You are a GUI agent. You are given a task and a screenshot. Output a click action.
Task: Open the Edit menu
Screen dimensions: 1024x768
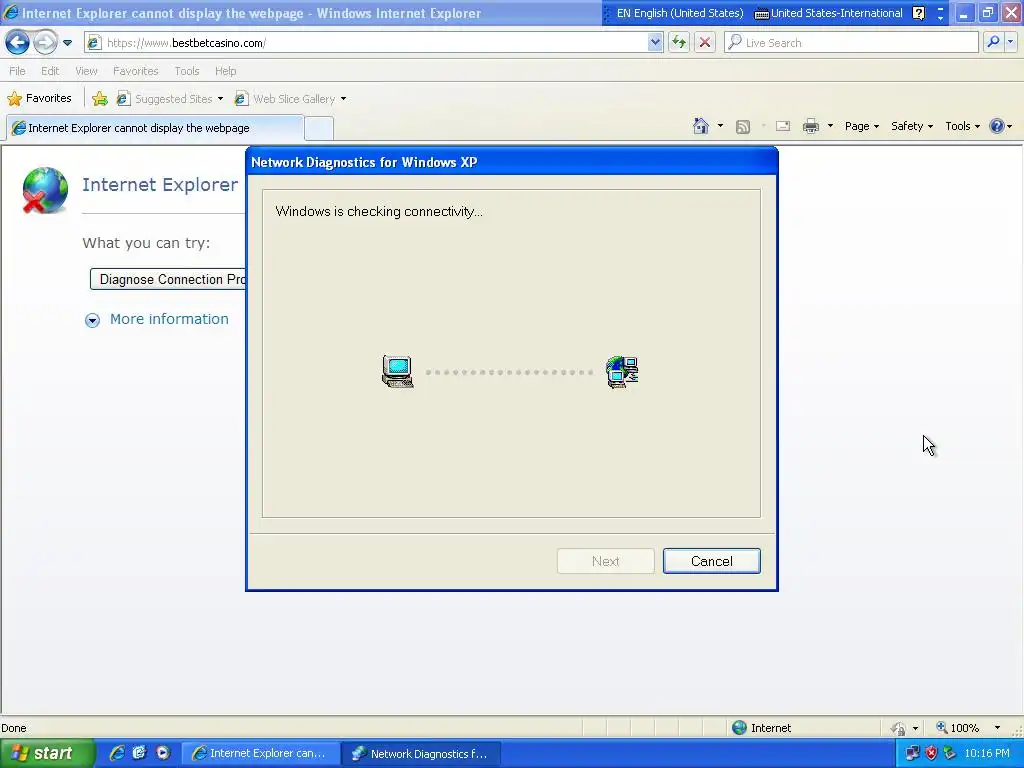click(50, 71)
